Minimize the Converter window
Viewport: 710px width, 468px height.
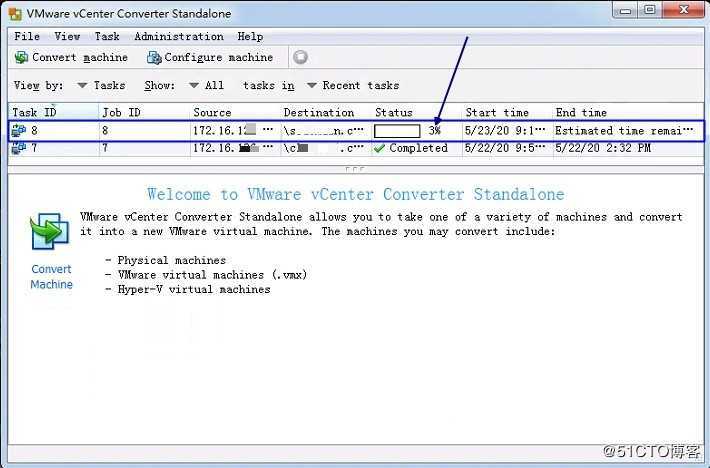click(626, 10)
